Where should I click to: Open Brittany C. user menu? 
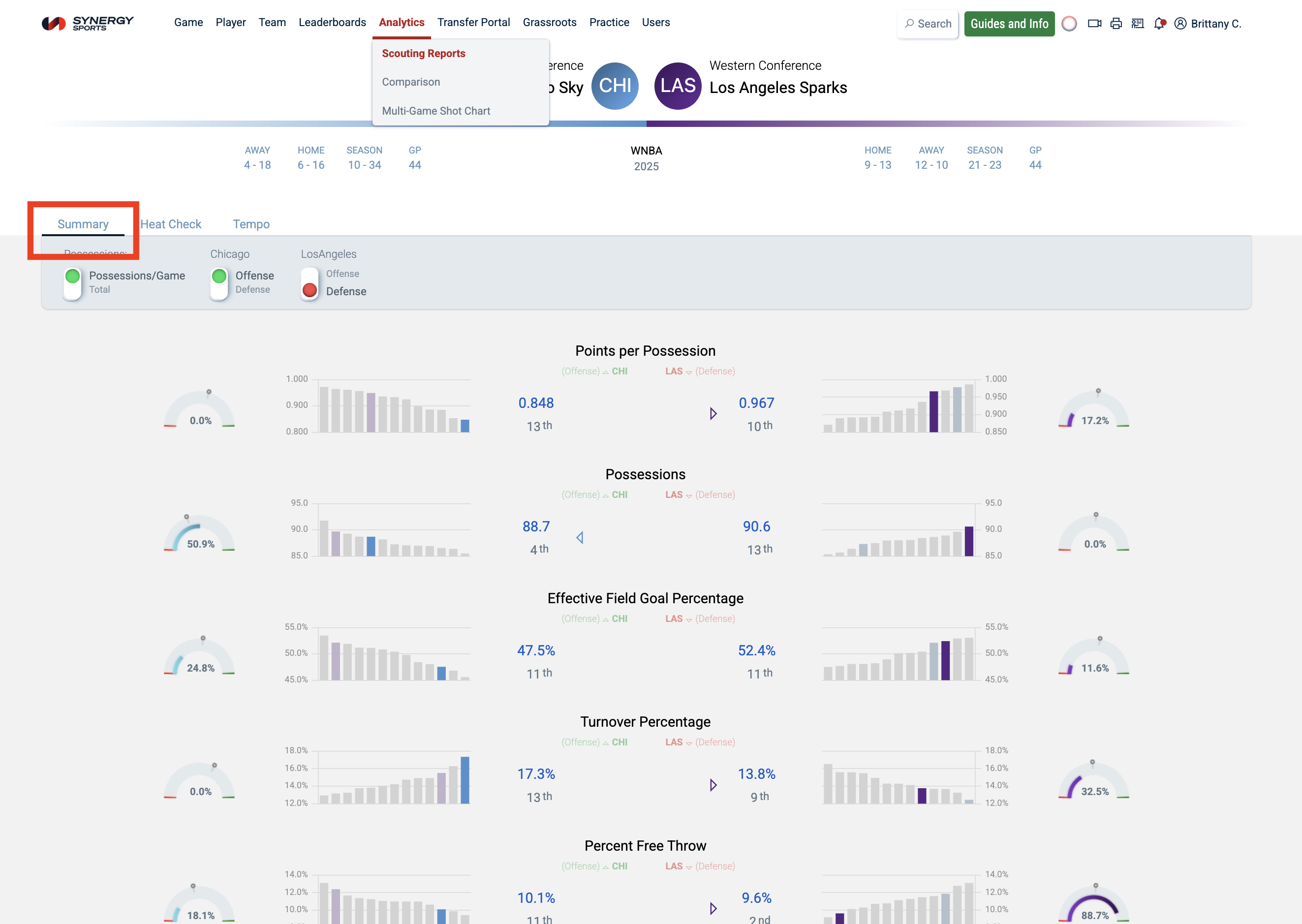(x=1208, y=23)
